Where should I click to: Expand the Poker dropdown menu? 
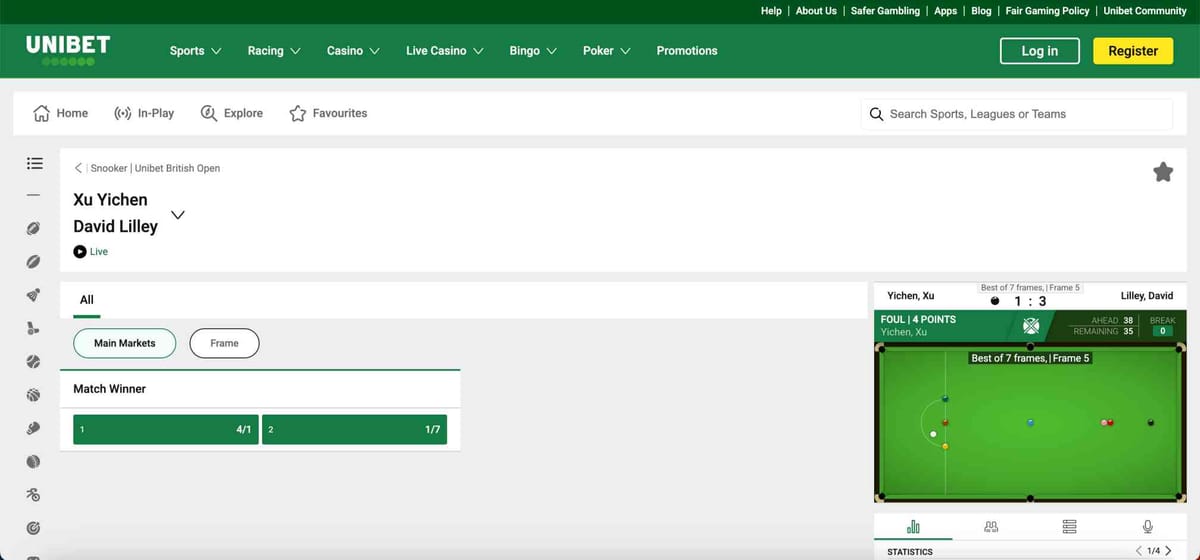click(606, 51)
